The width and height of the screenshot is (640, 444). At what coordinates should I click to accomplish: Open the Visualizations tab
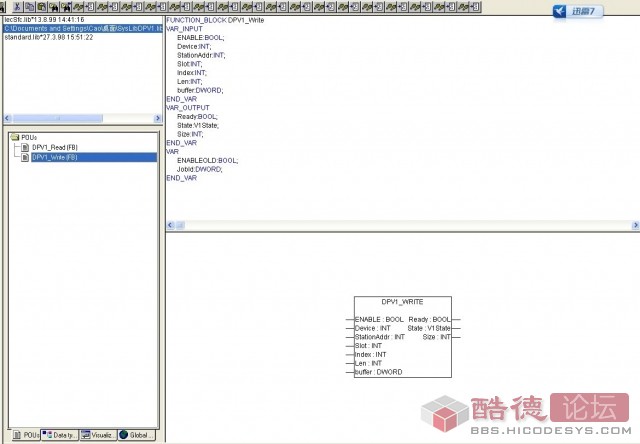99,436
